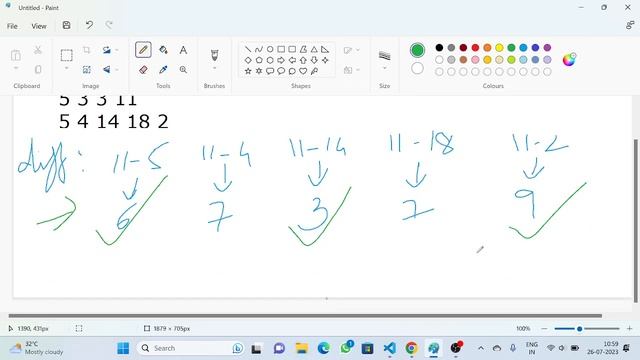Open the View menu

tap(39, 26)
